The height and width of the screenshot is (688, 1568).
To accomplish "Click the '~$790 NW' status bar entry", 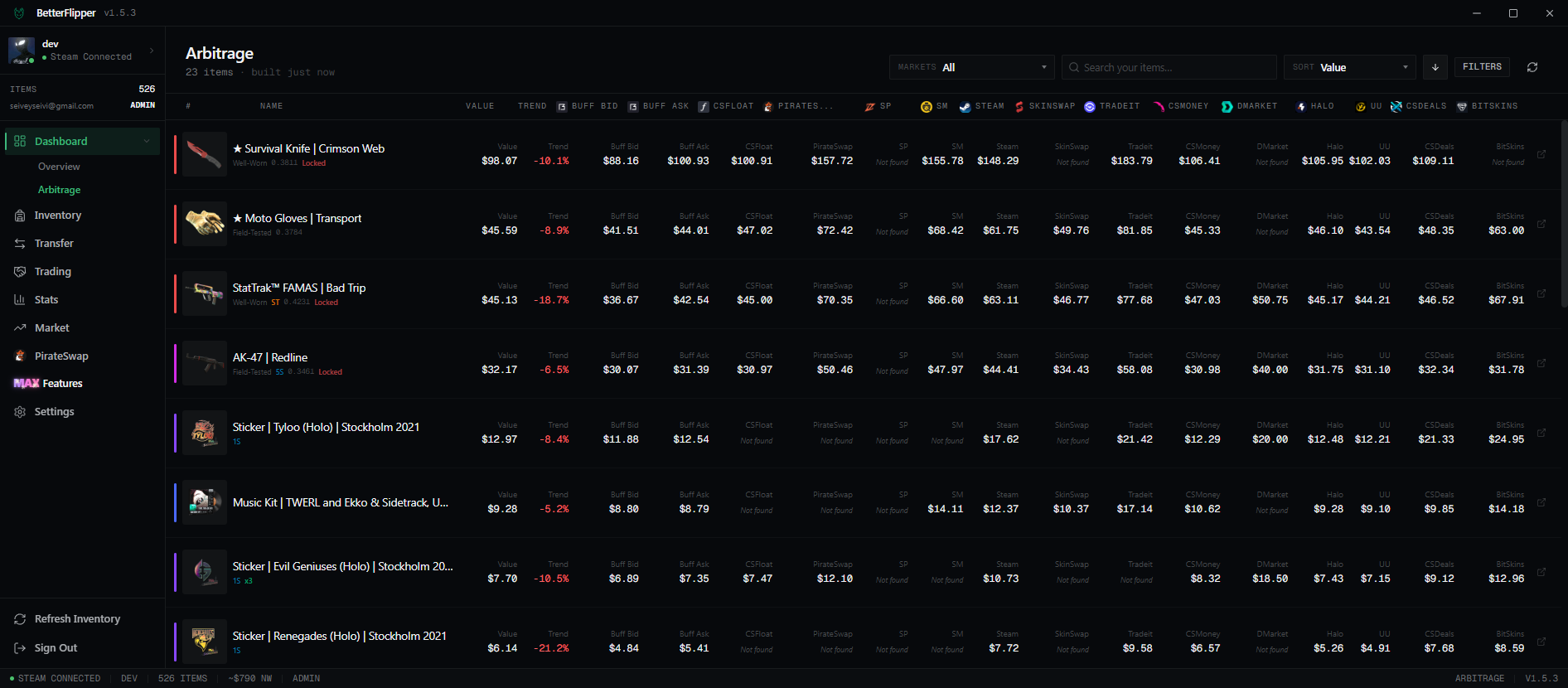I will (250, 678).
